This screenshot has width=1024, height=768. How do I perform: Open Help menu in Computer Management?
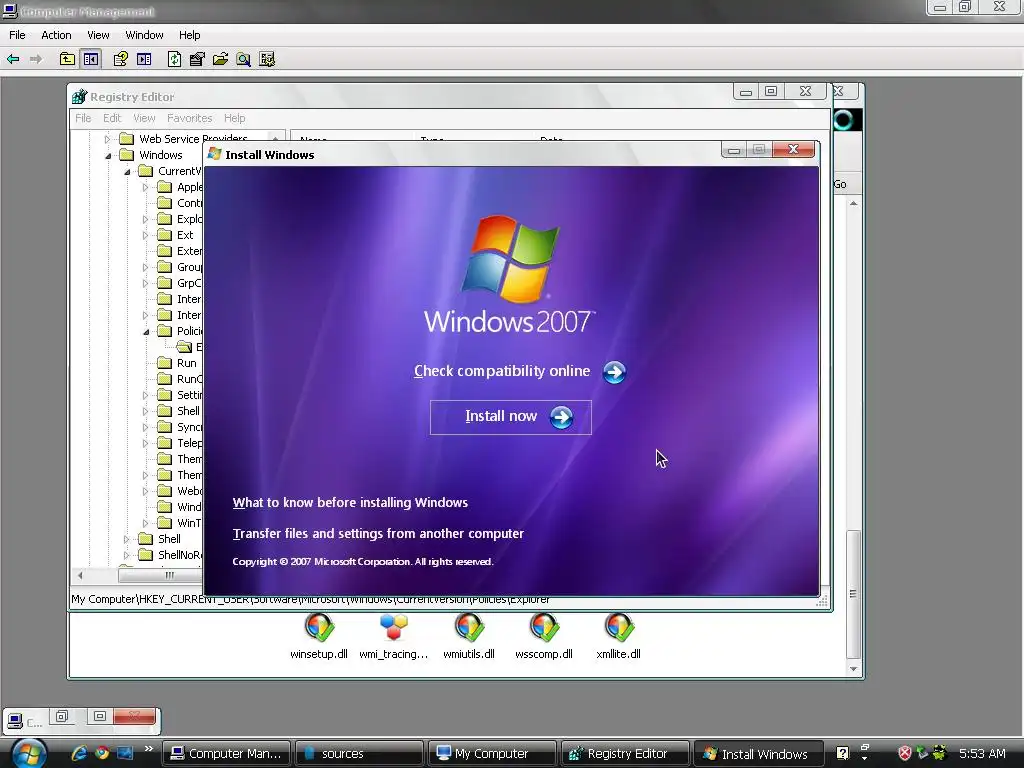pyautogui.click(x=189, y=35)
